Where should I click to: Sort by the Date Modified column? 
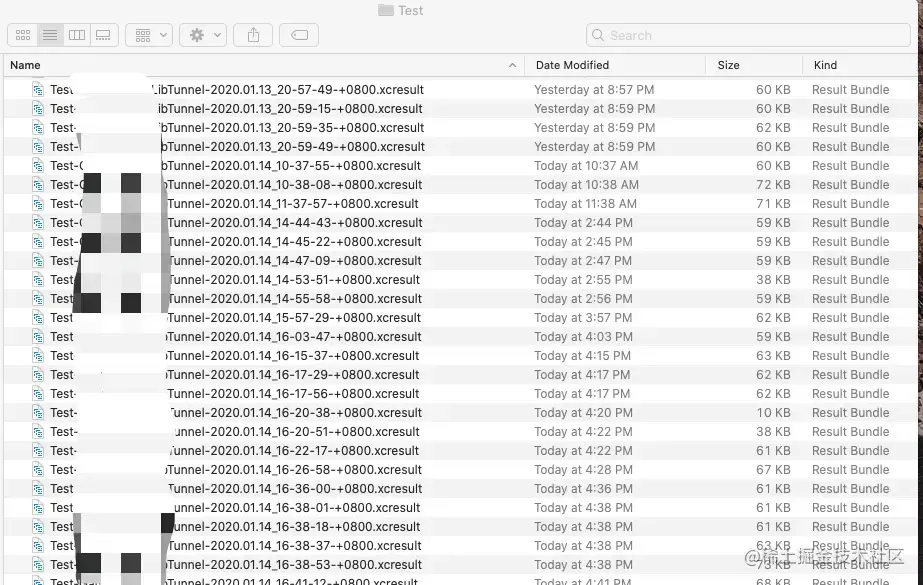[572, 65]
